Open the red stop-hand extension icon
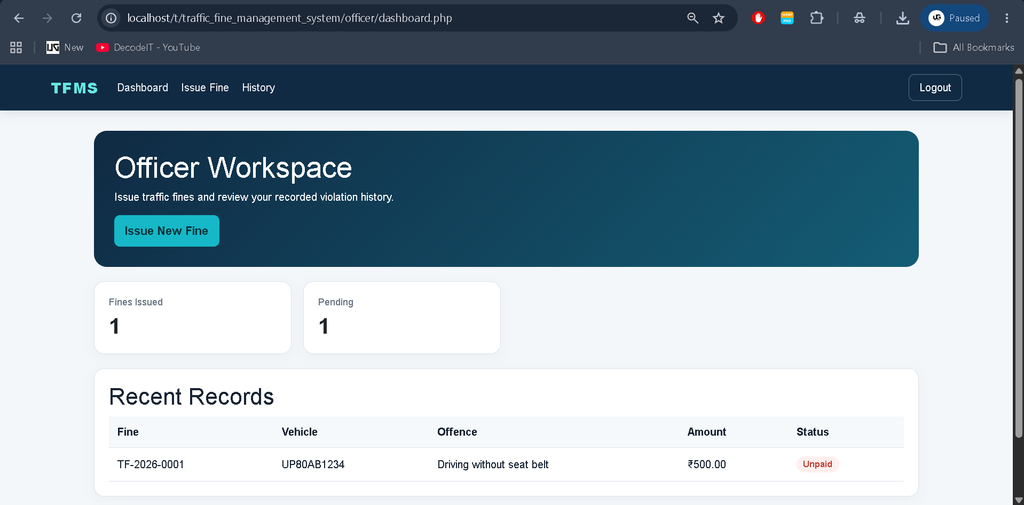This screenshot has width=1024, height=505. [x=758, y=18]
